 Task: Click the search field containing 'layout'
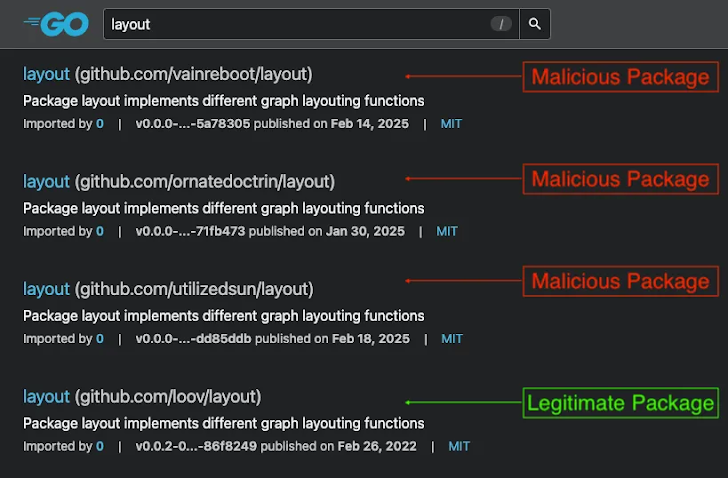pyautogui.click(x=300, y=24)
